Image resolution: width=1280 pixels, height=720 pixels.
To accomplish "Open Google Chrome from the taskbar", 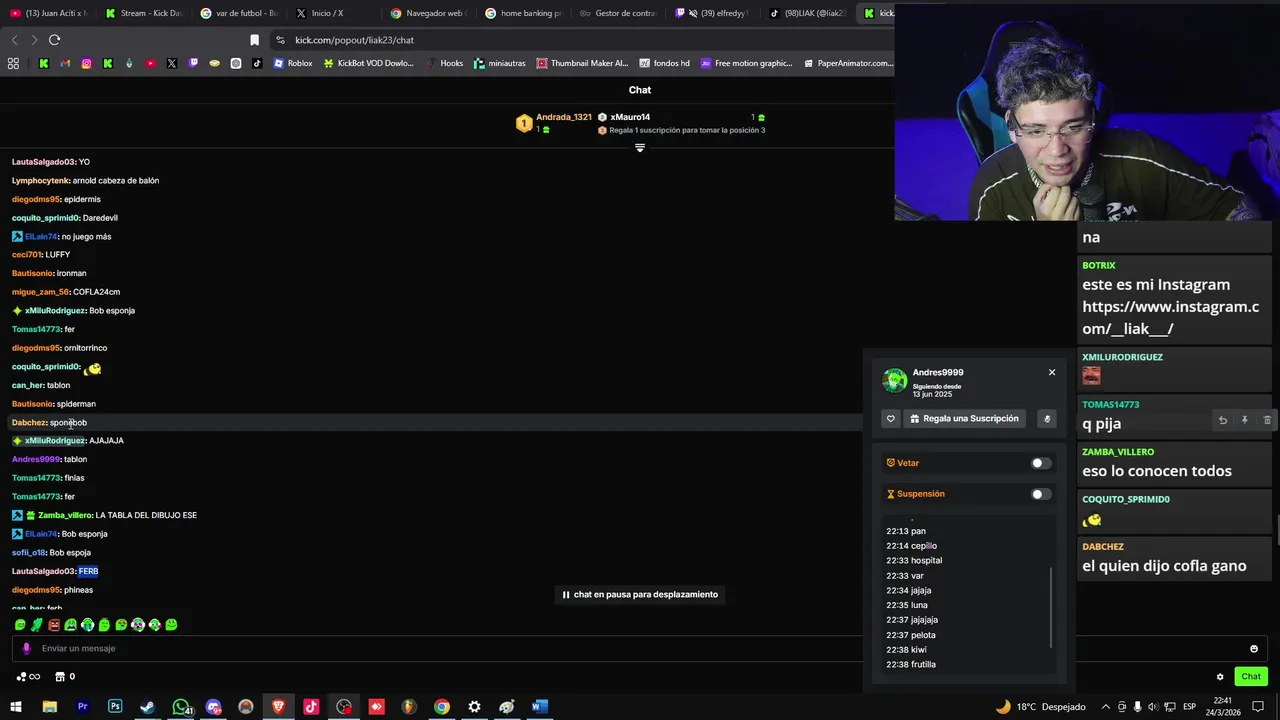I will pyautogui.click(x=442, y=707).
